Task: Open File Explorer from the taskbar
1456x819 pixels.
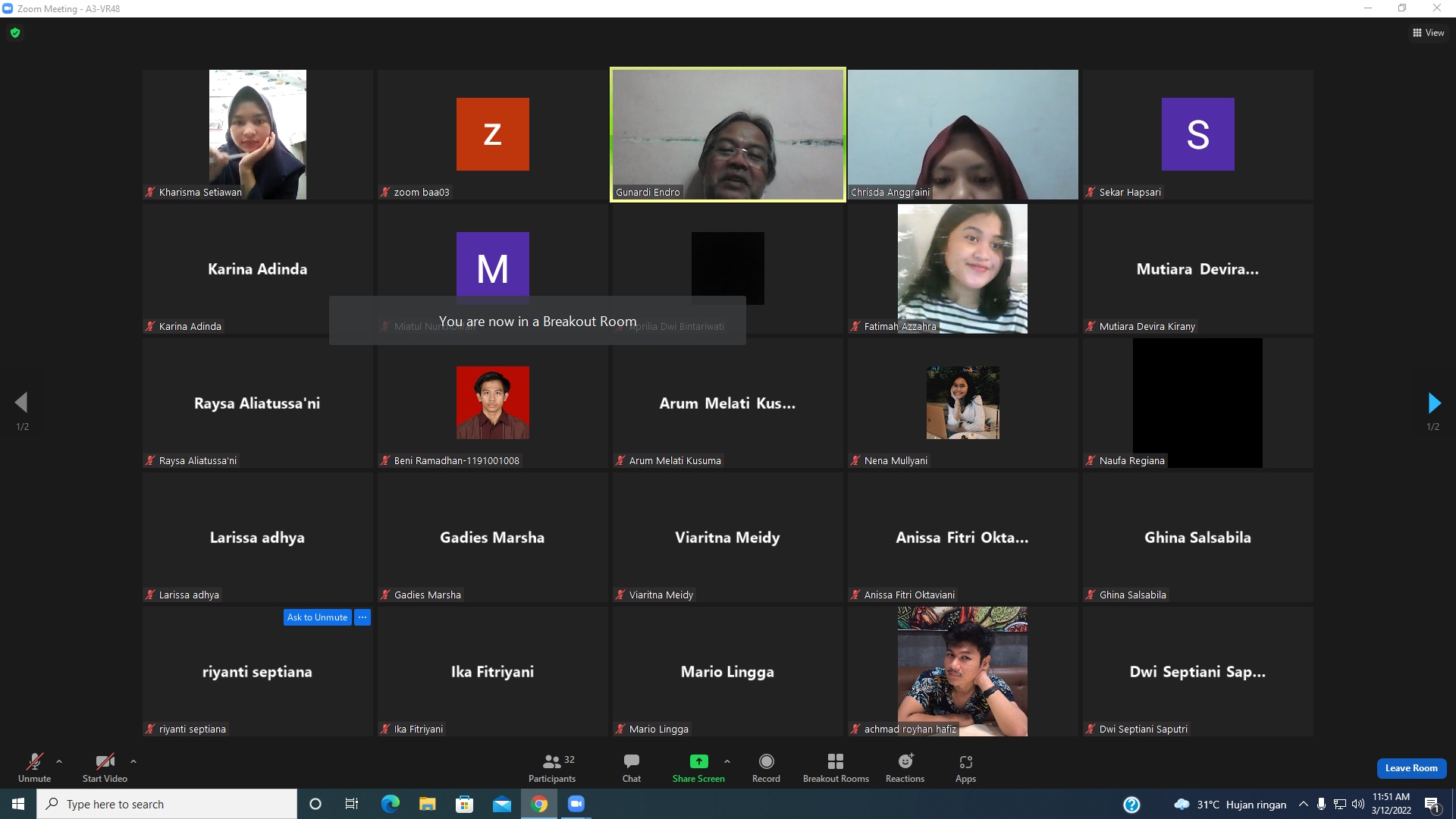Action: click(x=427, y=804)
